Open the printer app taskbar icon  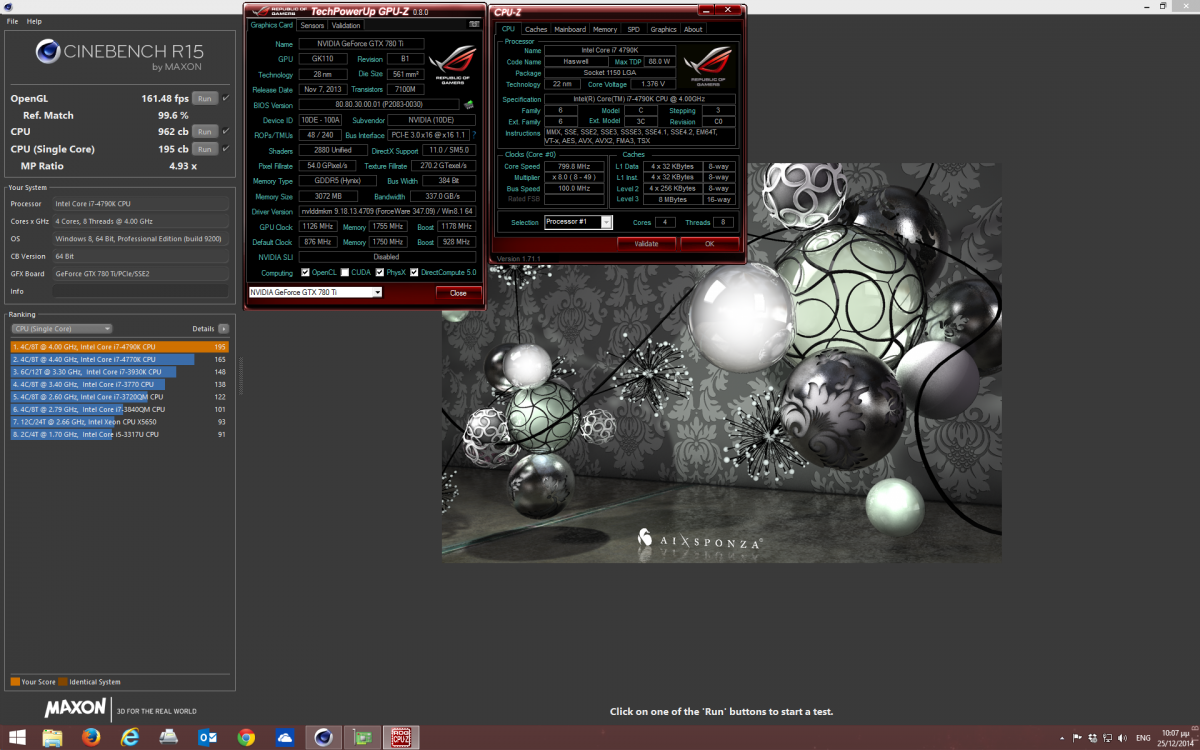(x=169, y=738)
